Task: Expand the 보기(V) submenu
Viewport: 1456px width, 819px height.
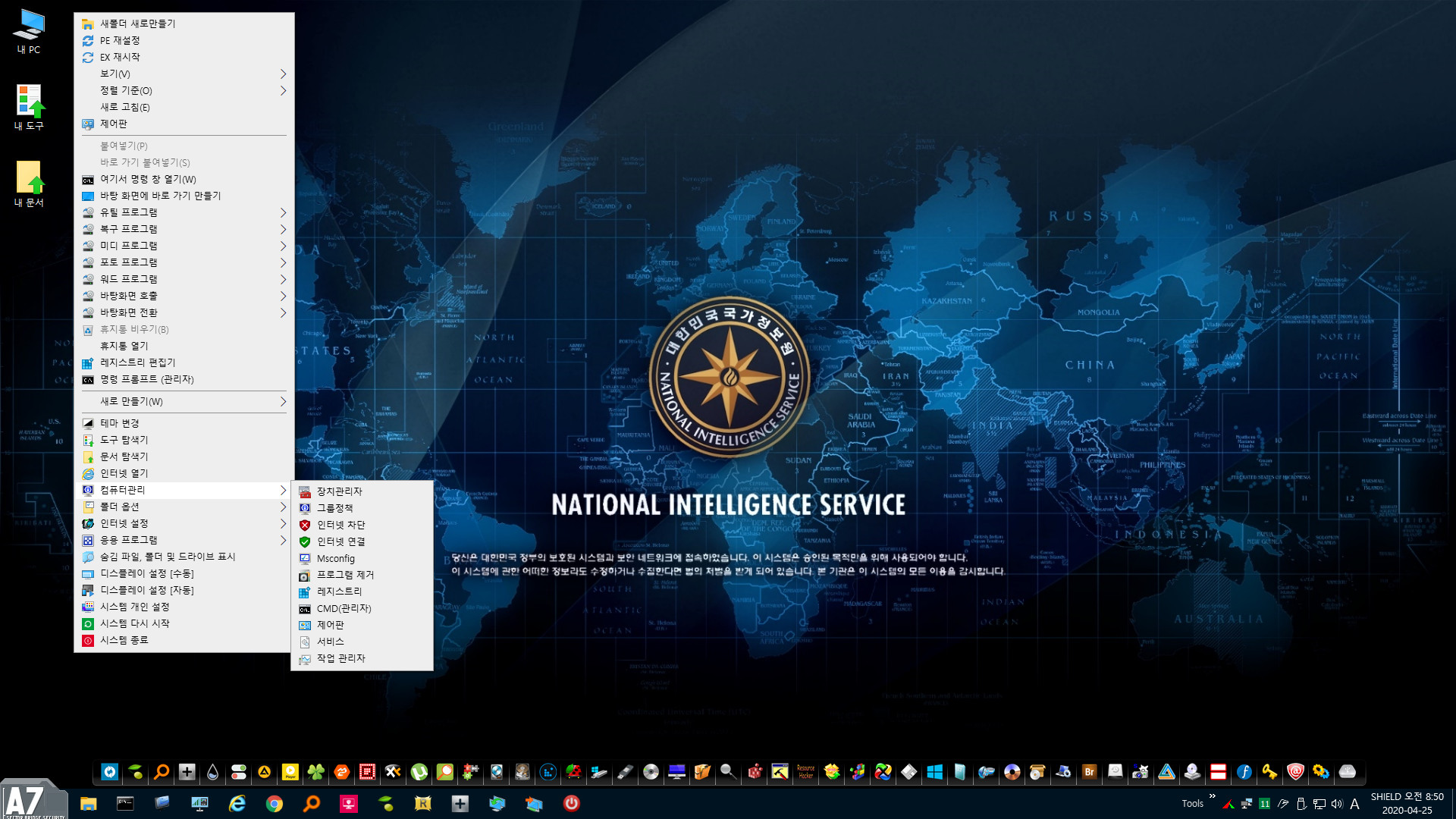Action: tap(184, 74)
